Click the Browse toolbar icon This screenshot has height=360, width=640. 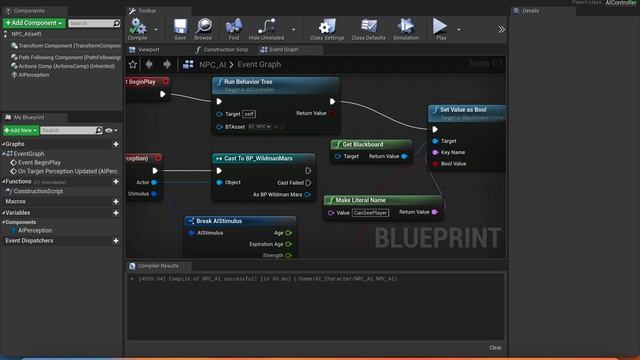tap(203, 29)
